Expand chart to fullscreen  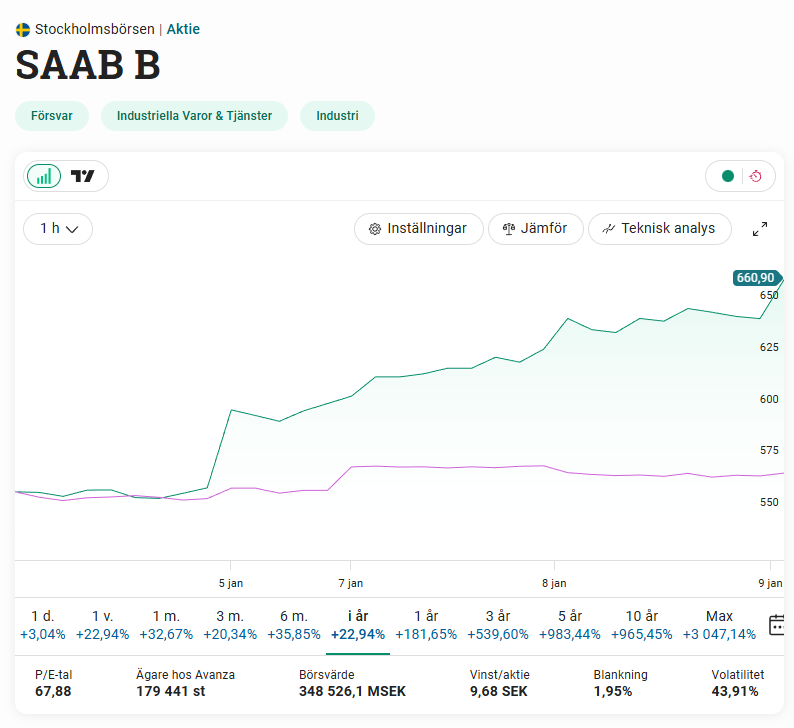[x=760, y=229]
